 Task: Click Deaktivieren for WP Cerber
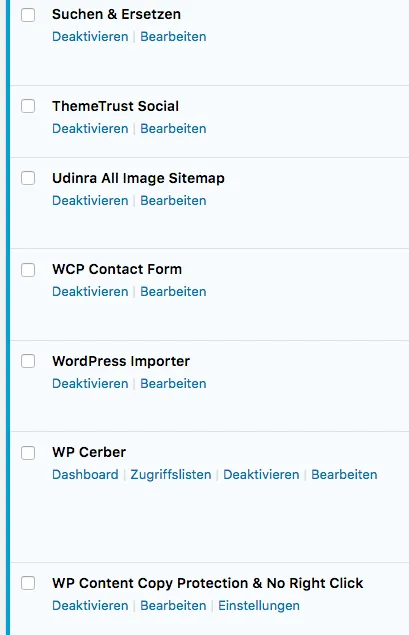(x=261, y=475)
